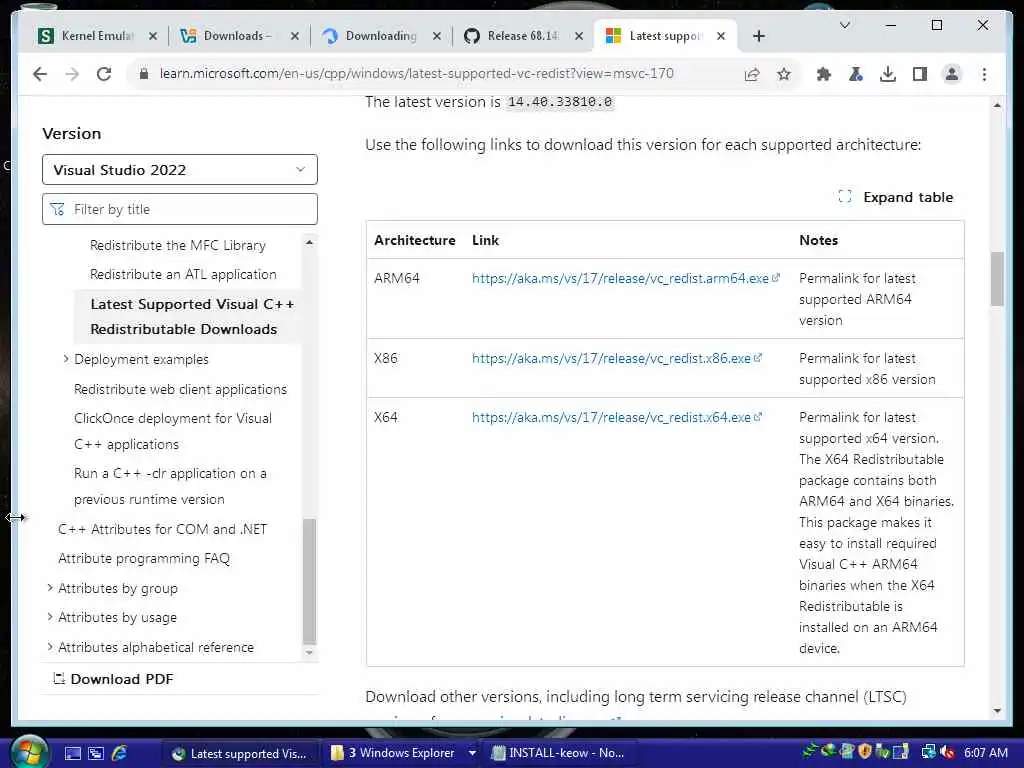Click the address bar URL
The image size is (1024, 768).
tap(417, 74)
